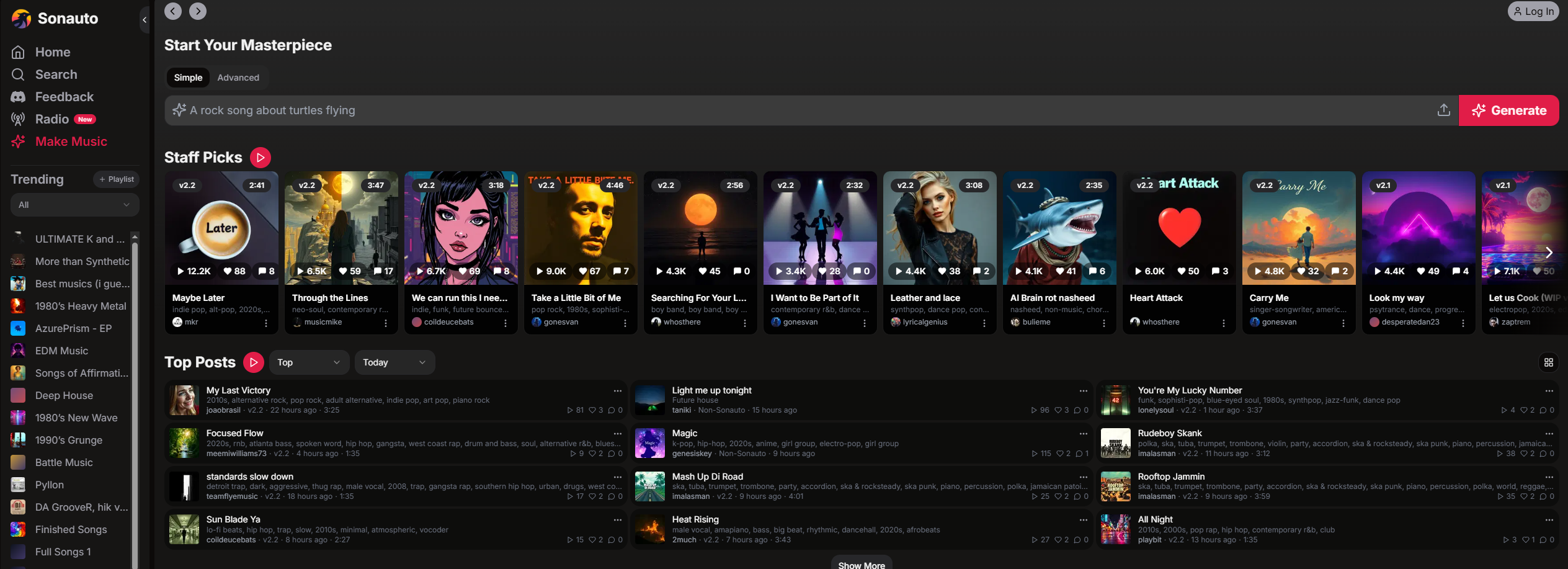Open Radio in the sidebar
1568x569 pixels.
tap(53, 119)
